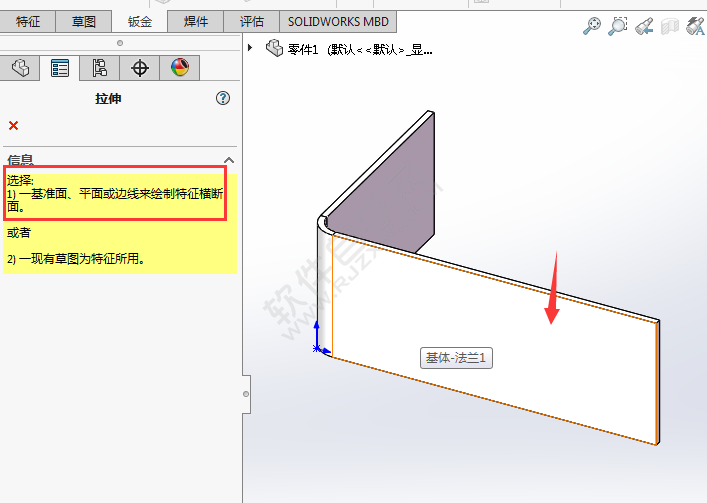Click Zoom to Fit icon
The height and width of the screenshot is (503, 707).
[x=592, y=26]
